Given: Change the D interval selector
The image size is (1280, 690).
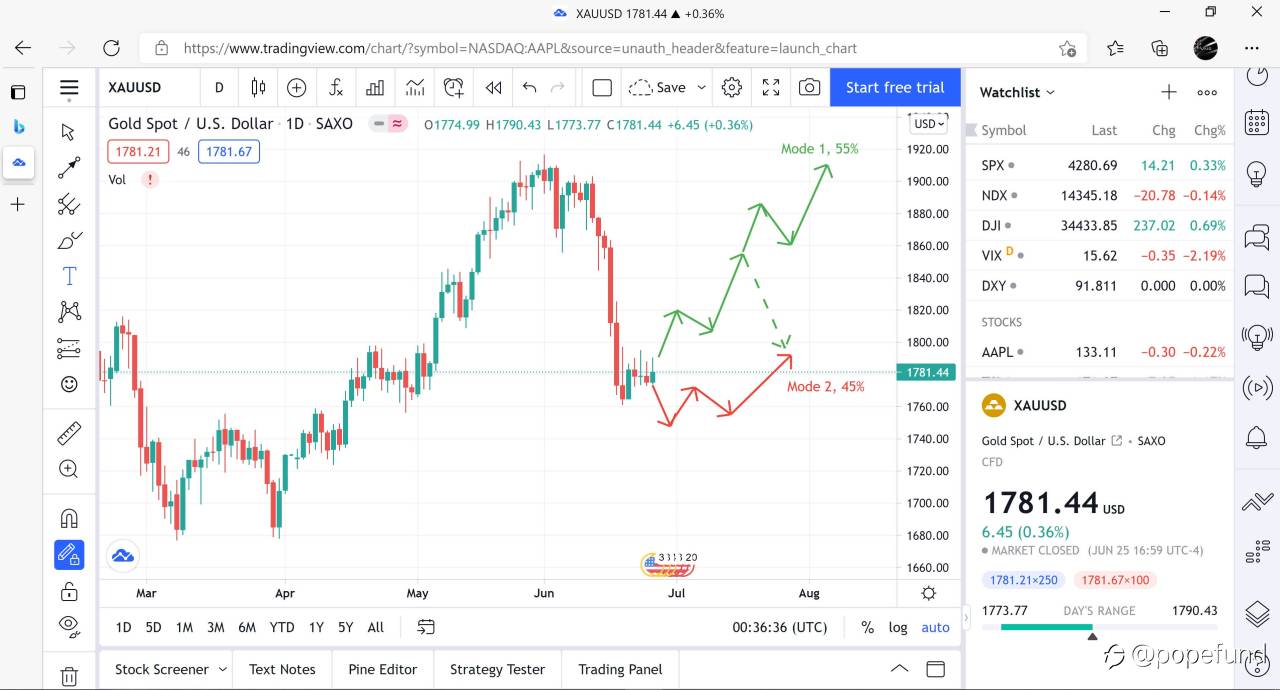Looking at the screenshot, I should pos(219,87).
